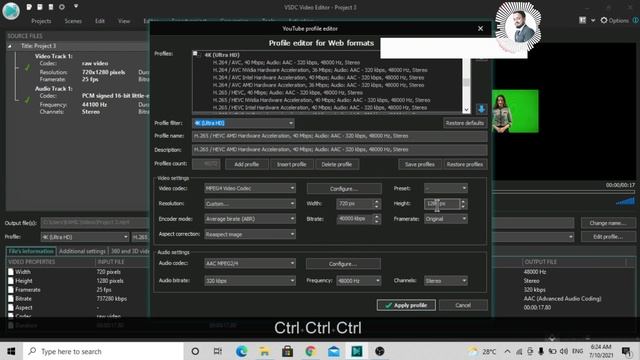Click the Restore profiles button
This screenshot has width=640, height=360.
[465, 164]
